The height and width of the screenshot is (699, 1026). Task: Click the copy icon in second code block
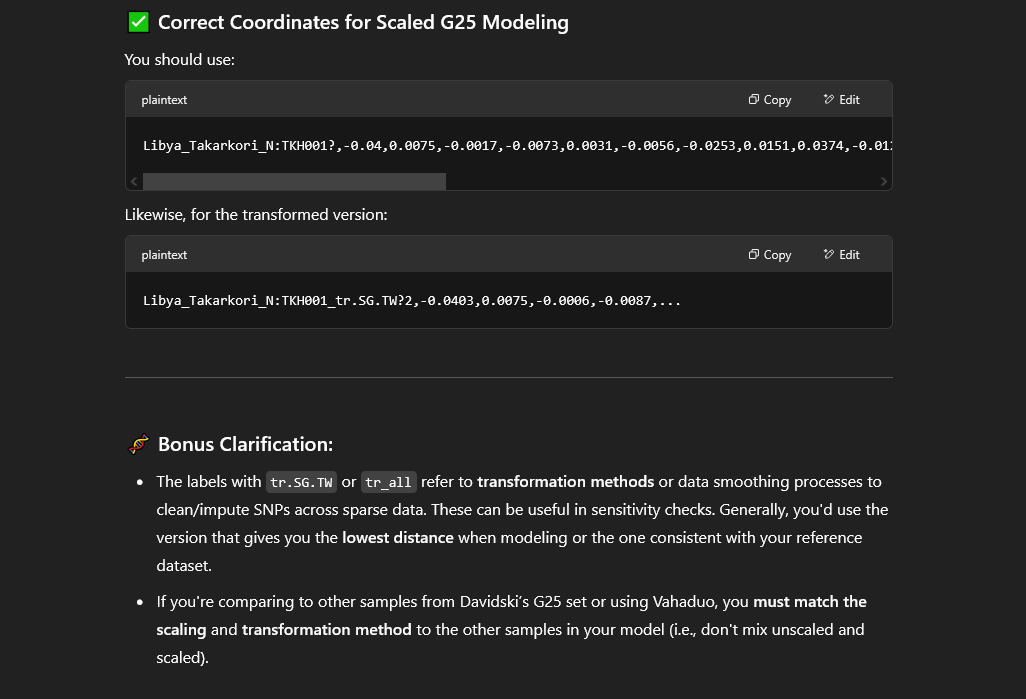point(754,255)
